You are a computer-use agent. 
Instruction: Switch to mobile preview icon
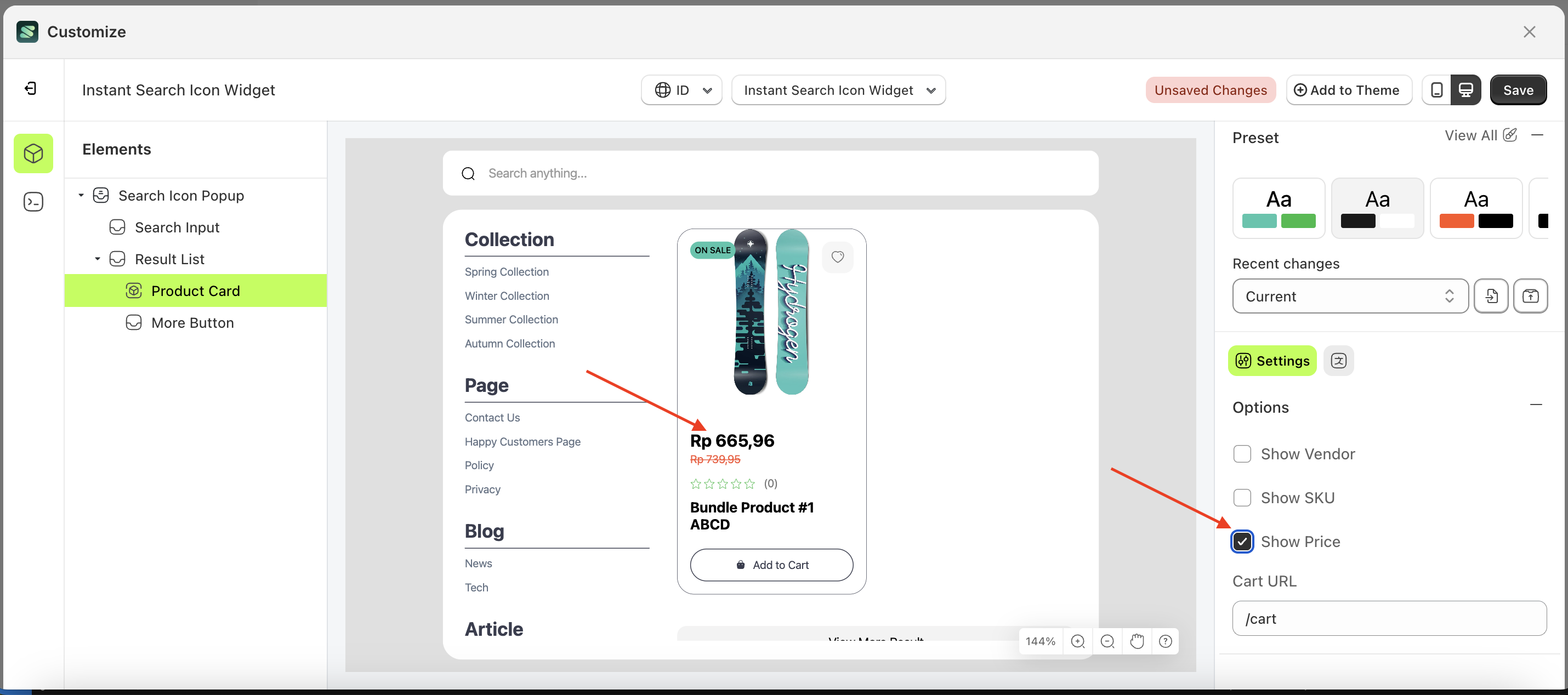coord(1436,89)
